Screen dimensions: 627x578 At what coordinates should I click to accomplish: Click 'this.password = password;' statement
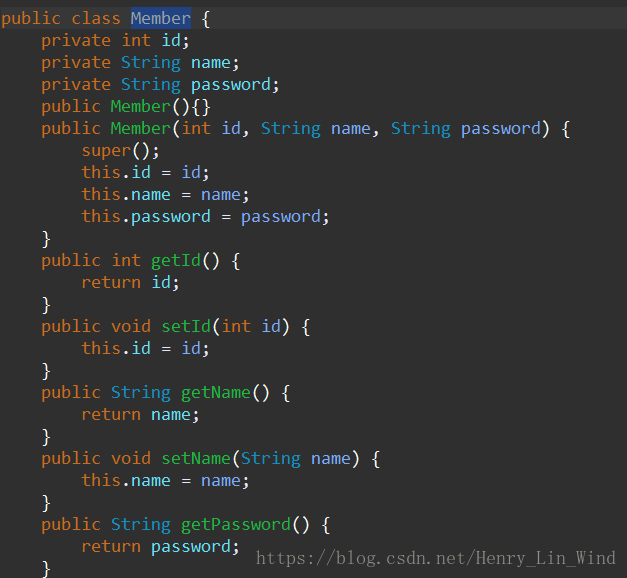pyautogui.click(x=206, y=217)
